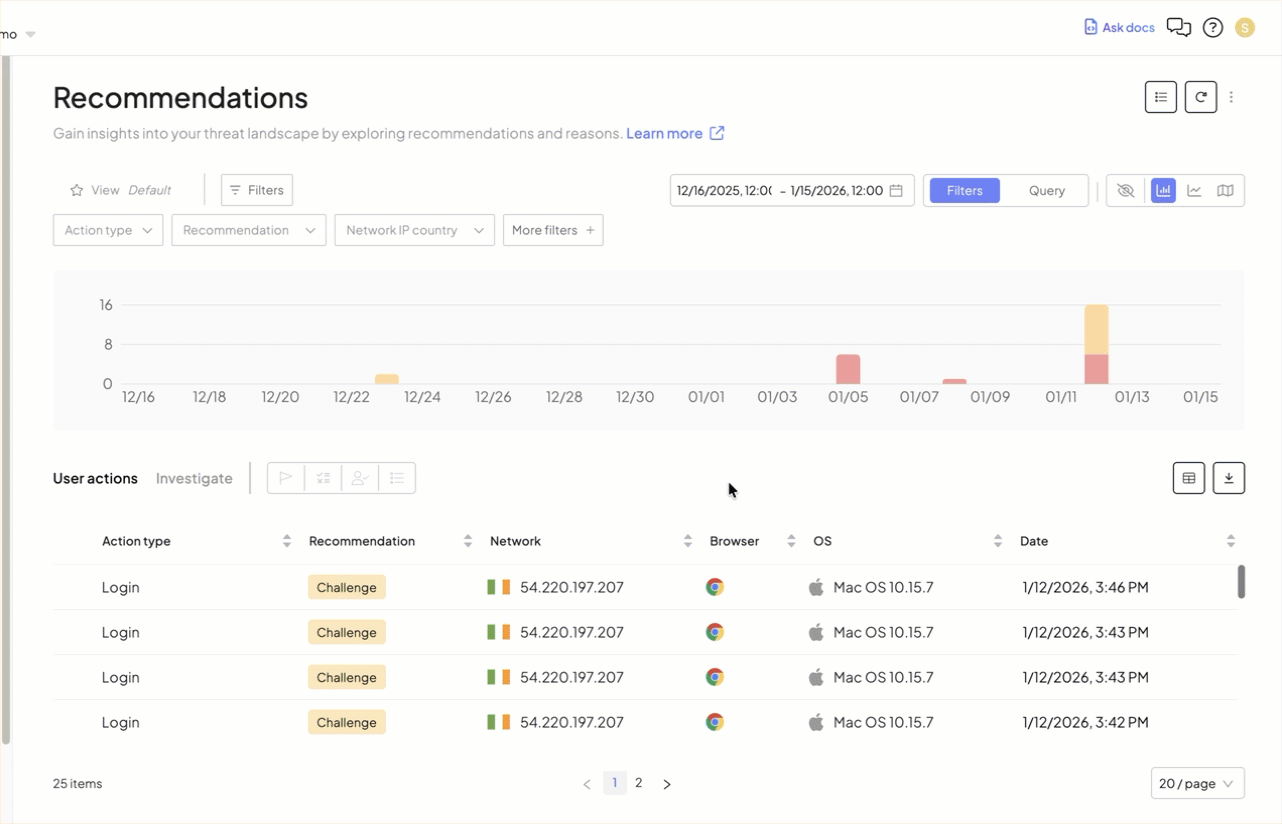Expand the Network IP country dropdown

click(x=414, y=231)
